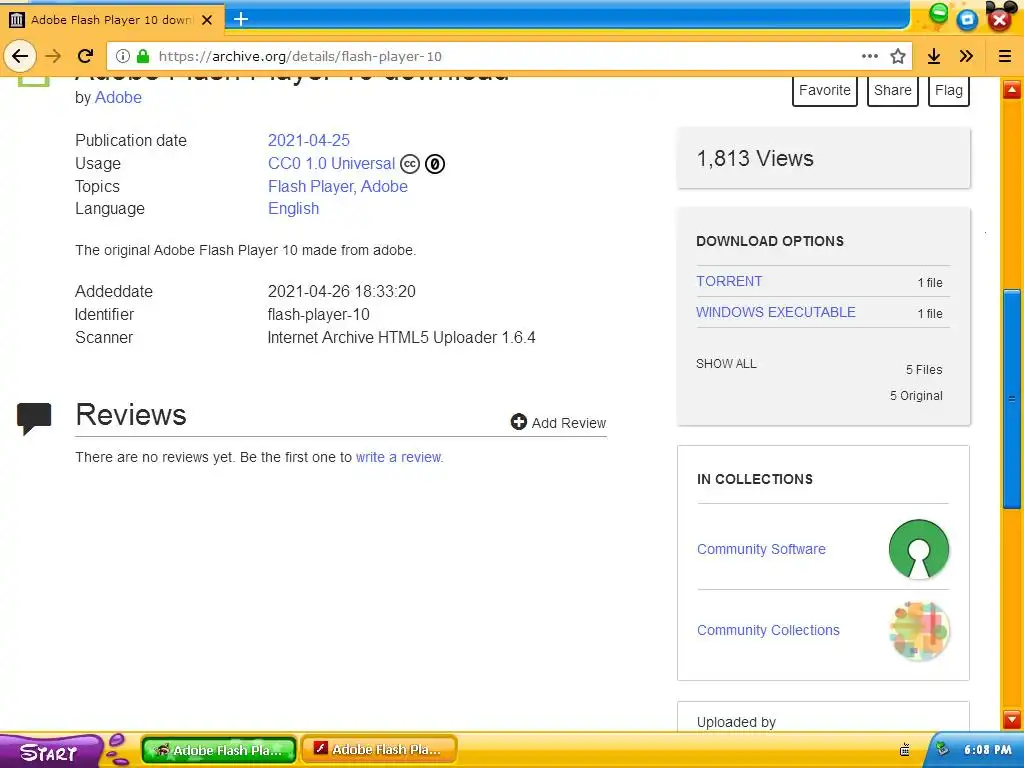Image resolution: width=1024 pixels, height=768 pixels.
Task: Click the write a review link
Action: coord(398,457)
